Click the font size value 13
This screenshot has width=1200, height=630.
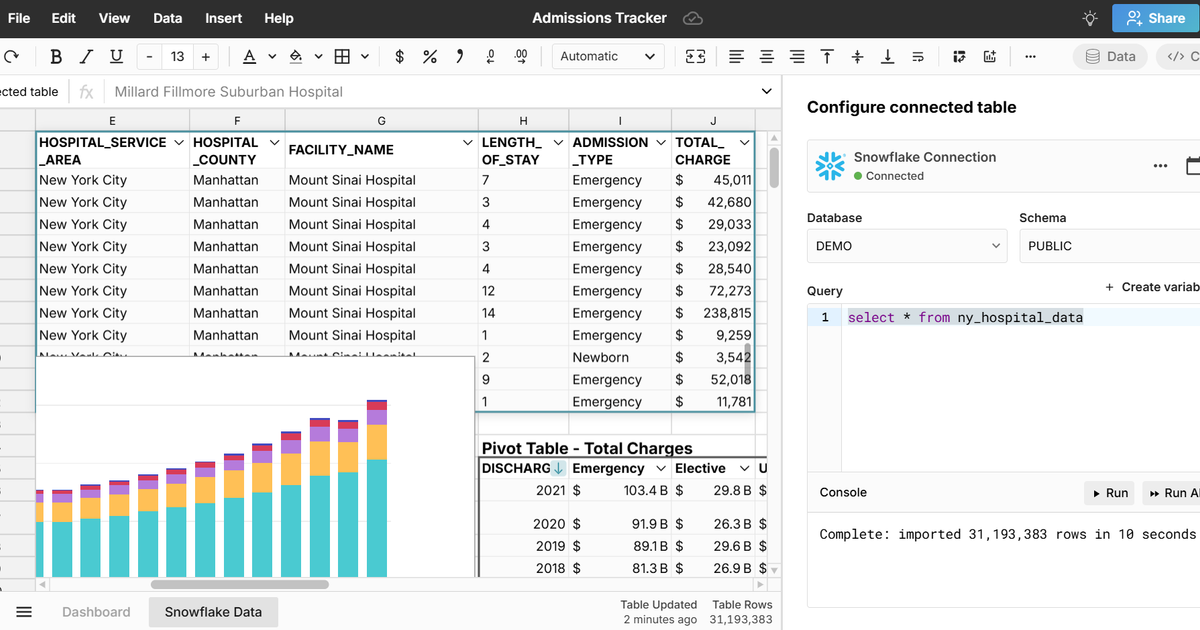[177, 57]
